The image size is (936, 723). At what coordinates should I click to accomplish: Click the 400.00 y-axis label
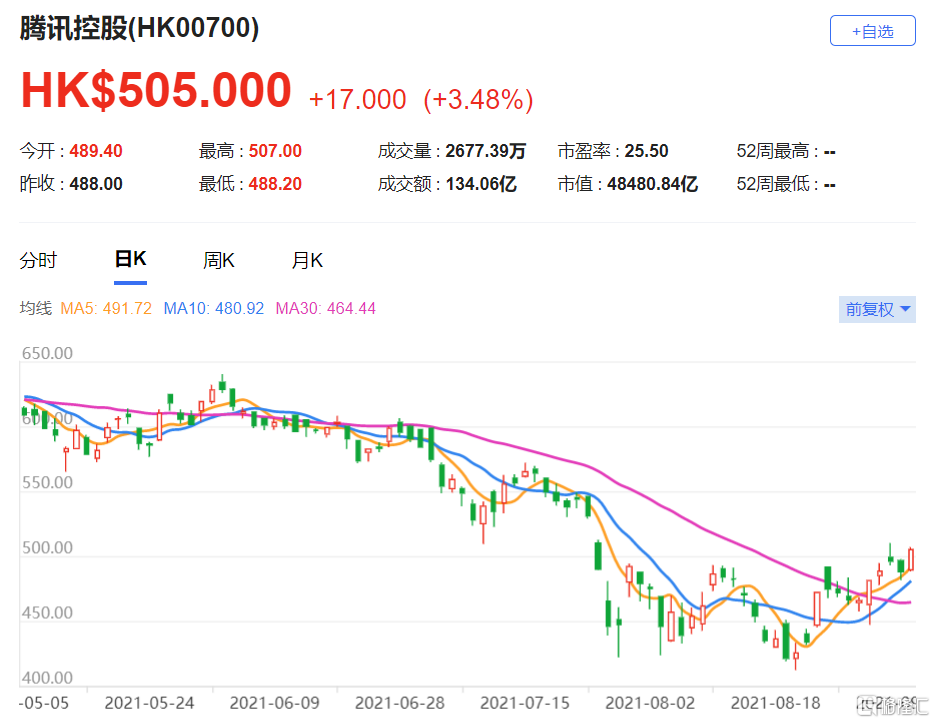point(47,678)
